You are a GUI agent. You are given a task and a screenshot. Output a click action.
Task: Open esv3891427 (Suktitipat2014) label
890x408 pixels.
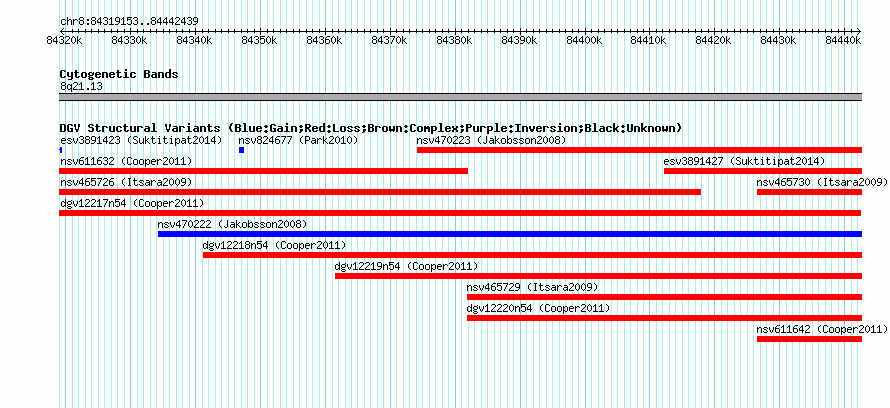click(744, 161)
